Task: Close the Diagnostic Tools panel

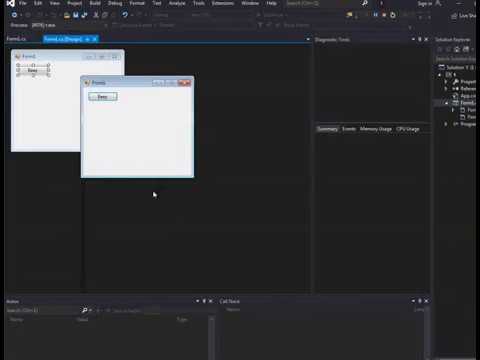Action: (x=426, y=39)
